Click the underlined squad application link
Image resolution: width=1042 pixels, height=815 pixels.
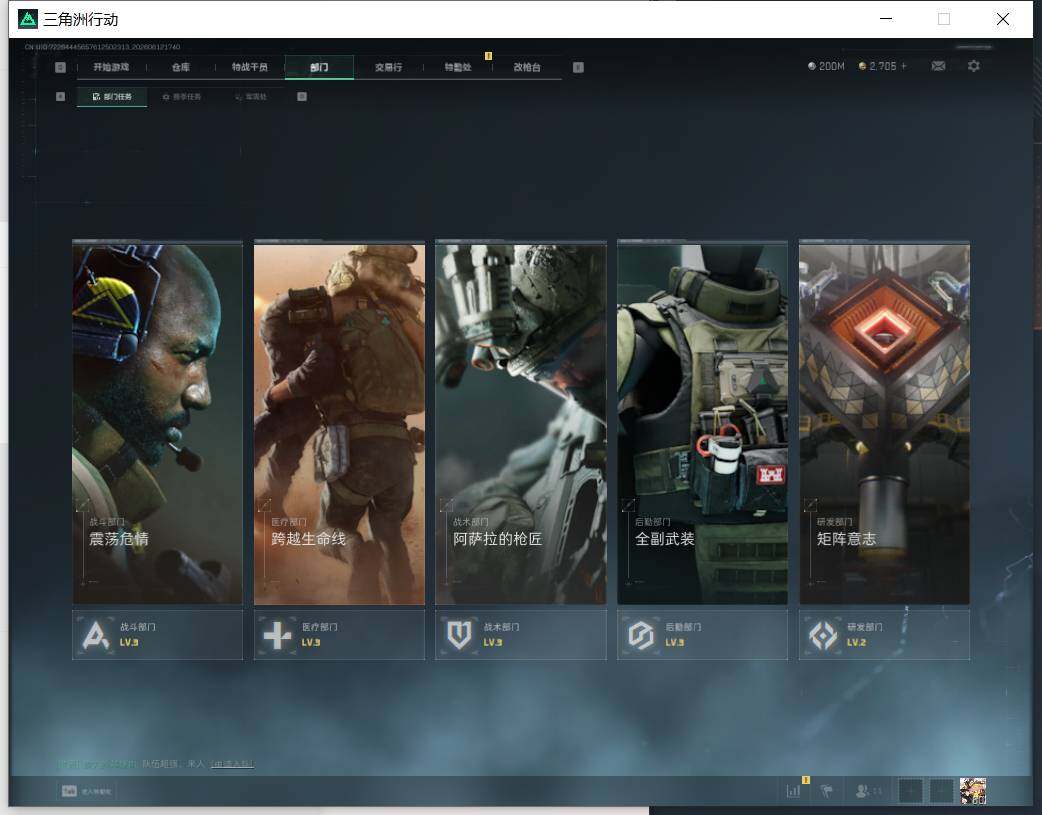coord(232,764)
